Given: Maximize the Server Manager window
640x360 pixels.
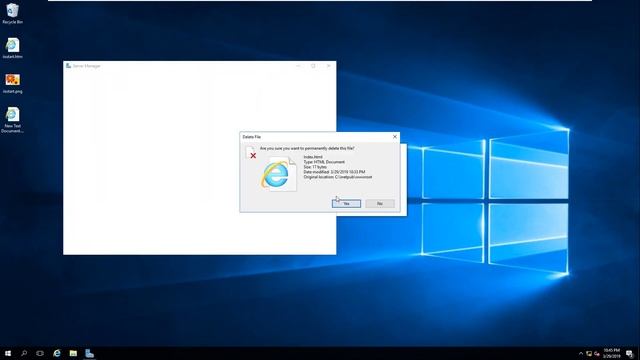Looking at the screenshot, I should pyautogui.click(x=313, y=66).
